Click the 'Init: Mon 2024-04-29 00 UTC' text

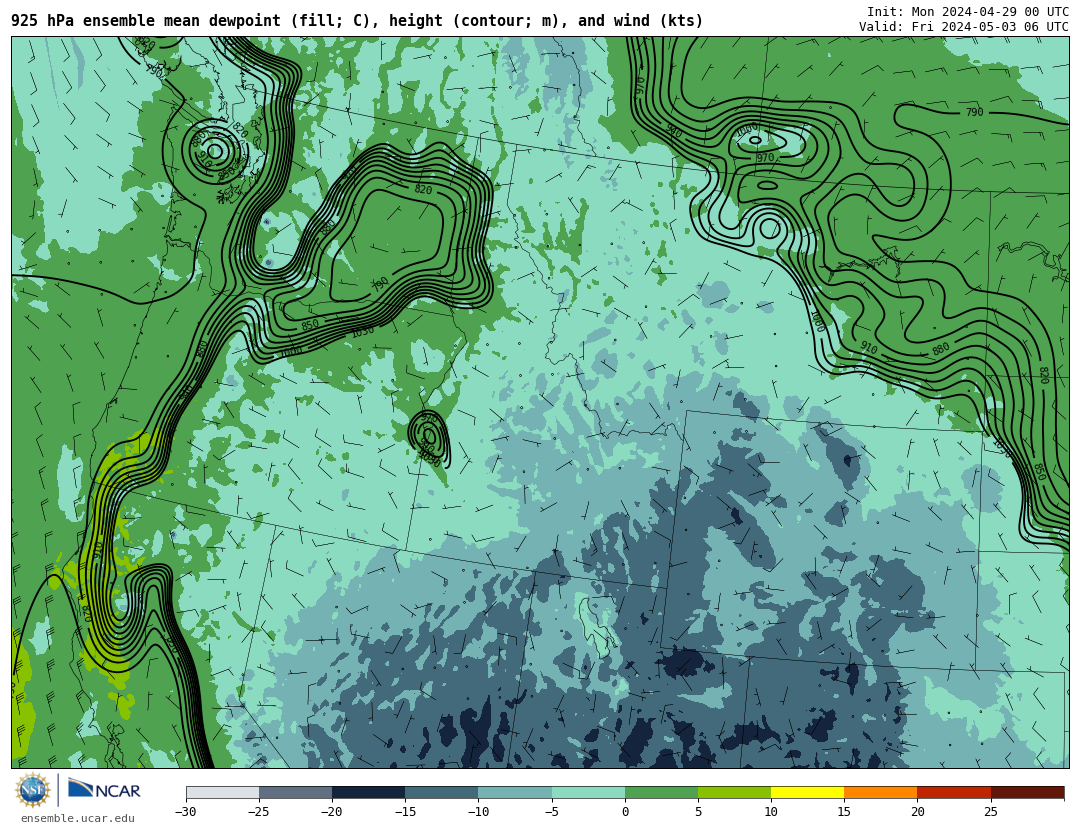click(968, 12)
